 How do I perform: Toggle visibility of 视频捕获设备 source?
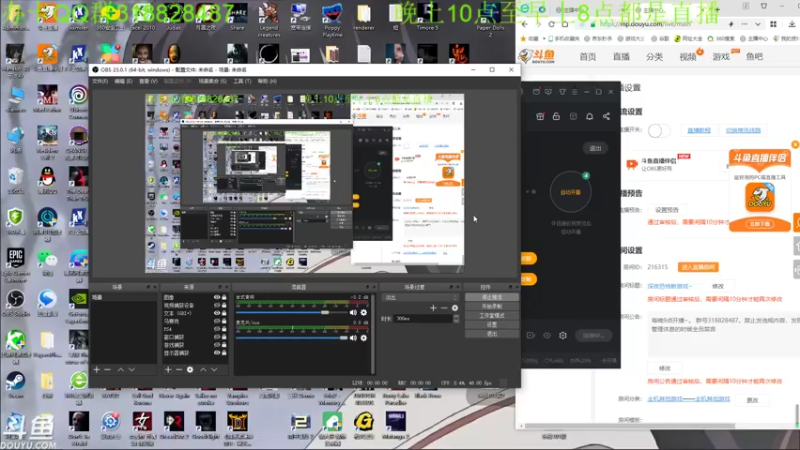click(217, 305)
